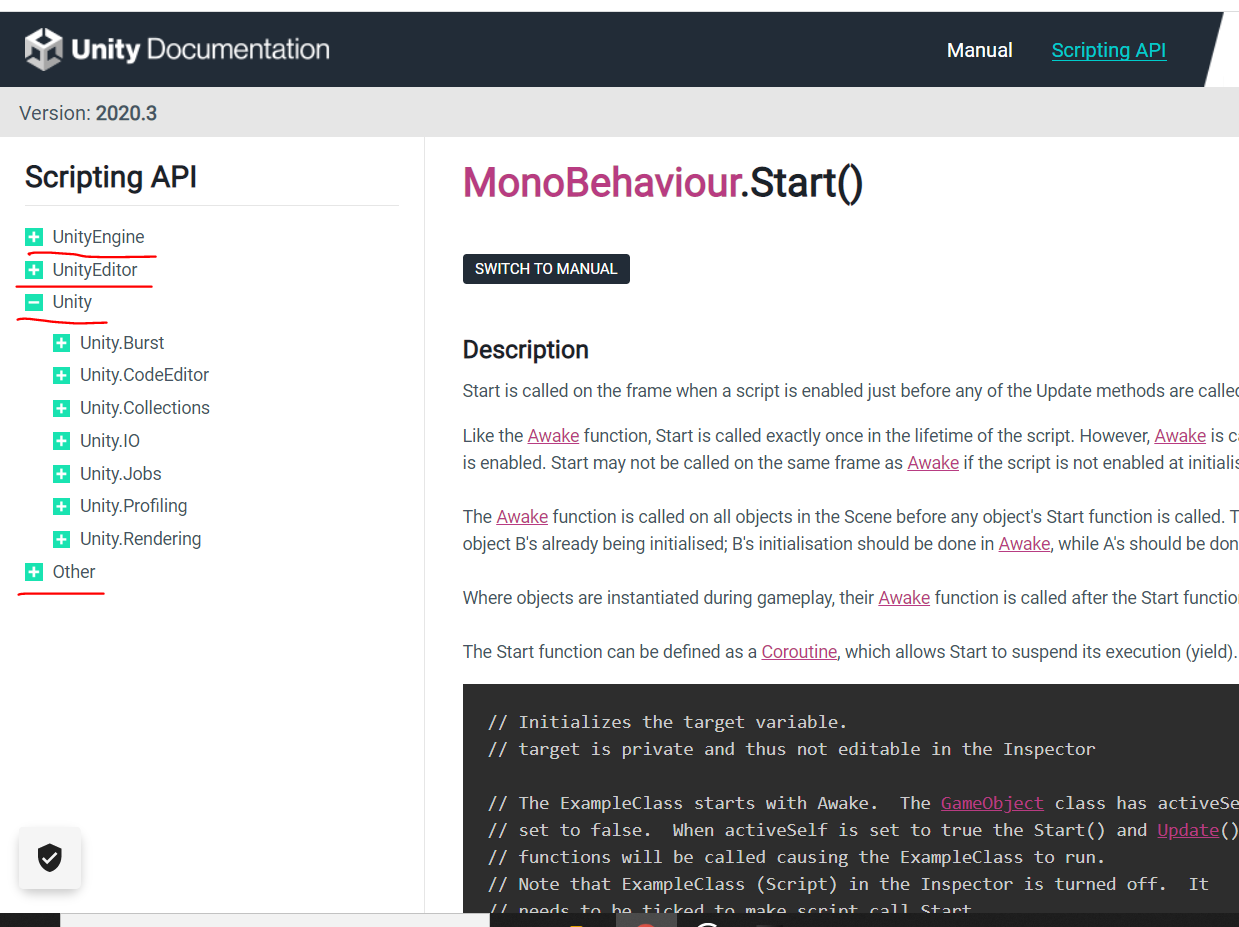The height and width of the screenshot is (927, 1239).
Task: Open the Coroutine link
Action: pos(799,652)
